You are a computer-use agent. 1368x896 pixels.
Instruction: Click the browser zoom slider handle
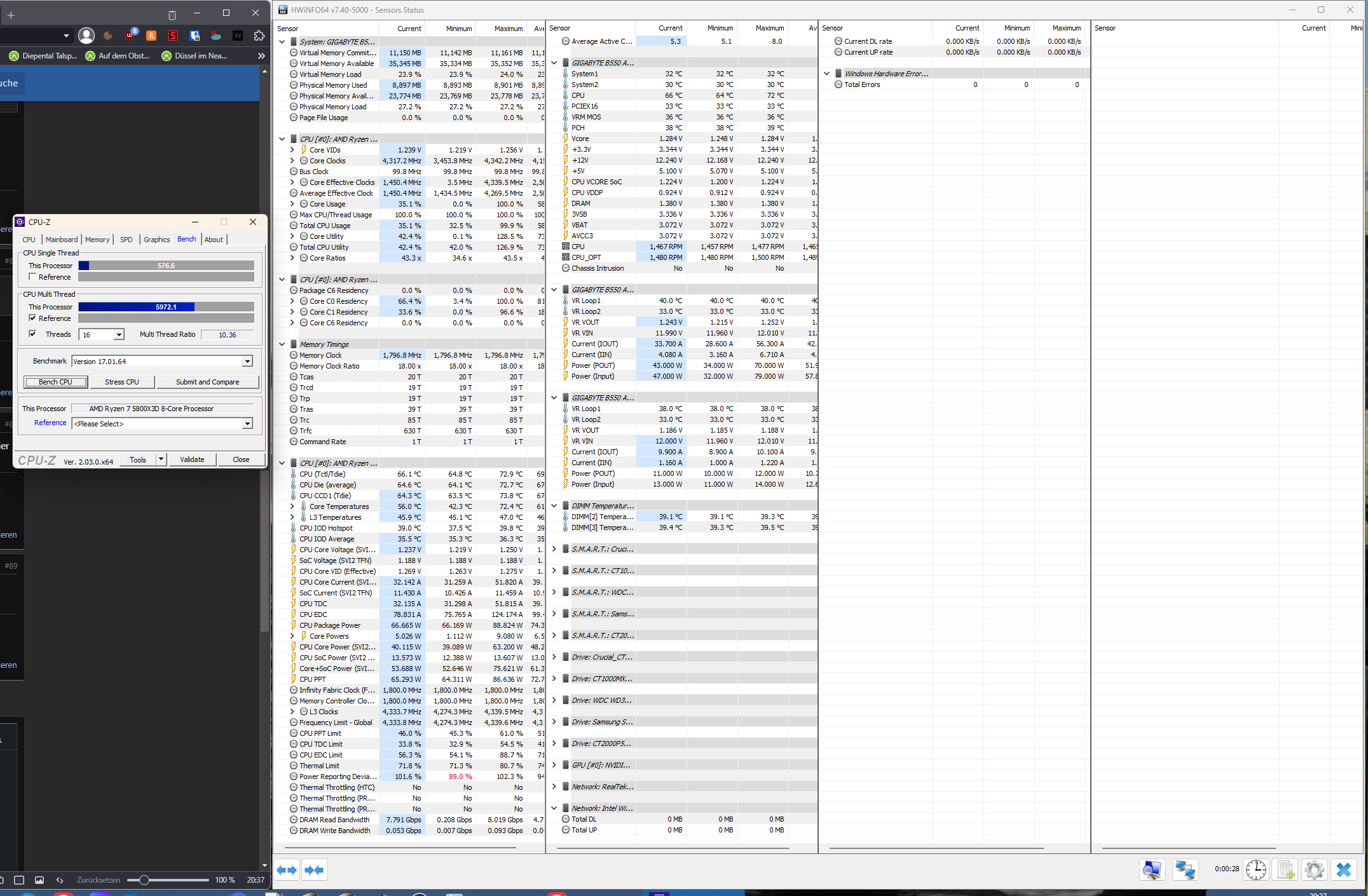144,880
